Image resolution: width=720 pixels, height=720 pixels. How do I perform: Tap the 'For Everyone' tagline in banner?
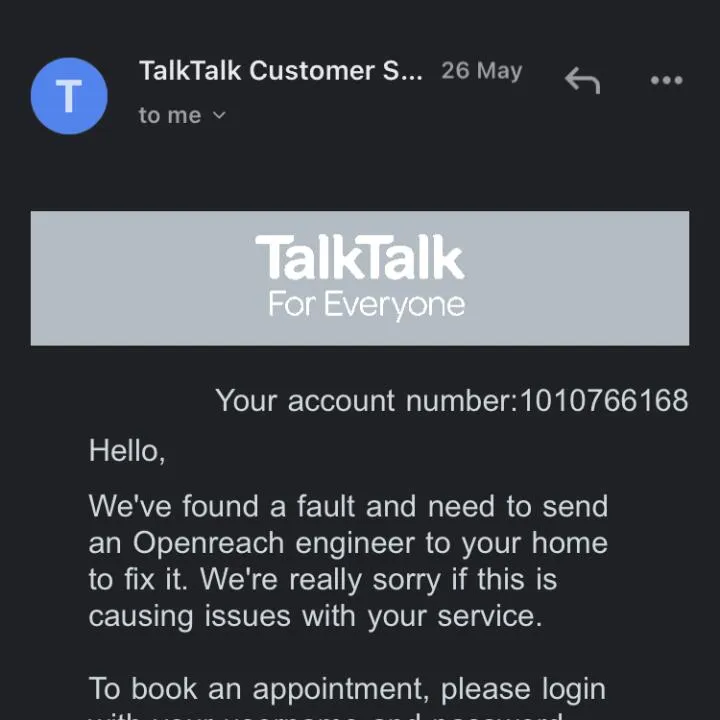coord(366,304)
